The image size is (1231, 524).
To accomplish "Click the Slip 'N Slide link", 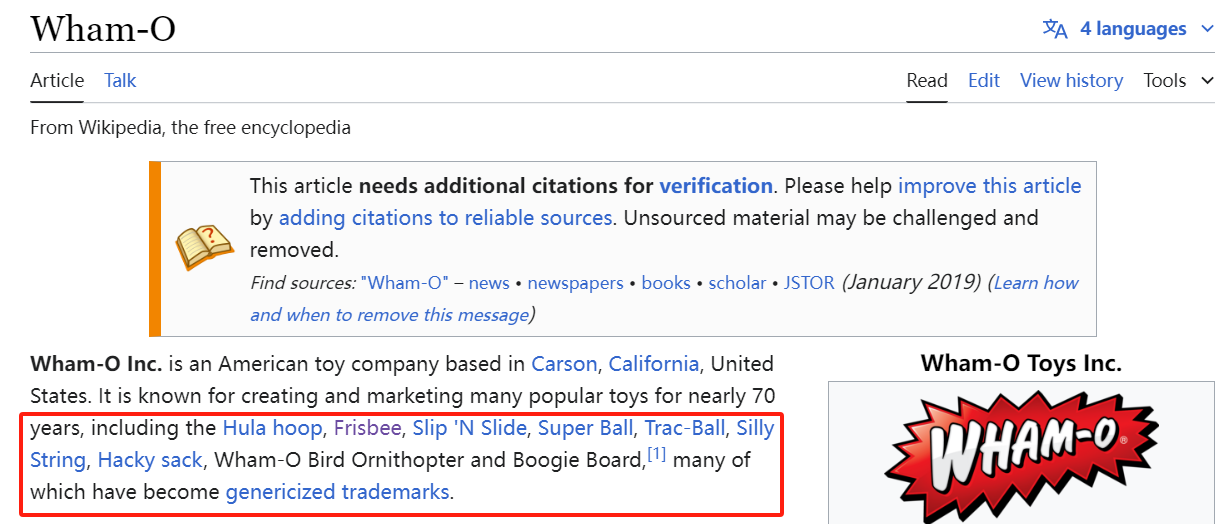I will pos(469,428).
